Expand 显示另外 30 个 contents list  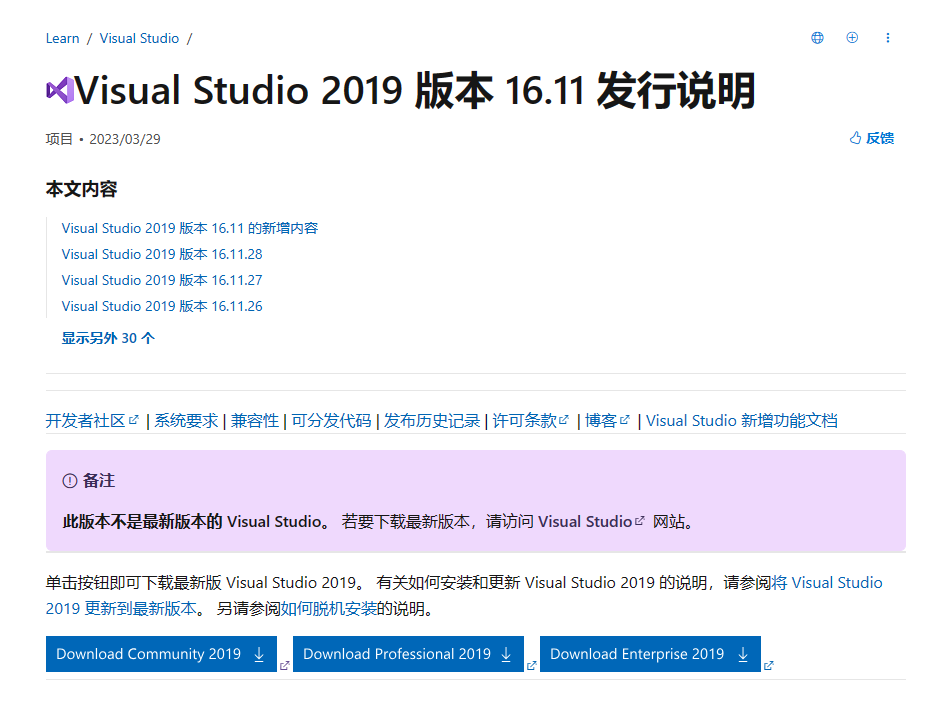[x=108, y=338]
